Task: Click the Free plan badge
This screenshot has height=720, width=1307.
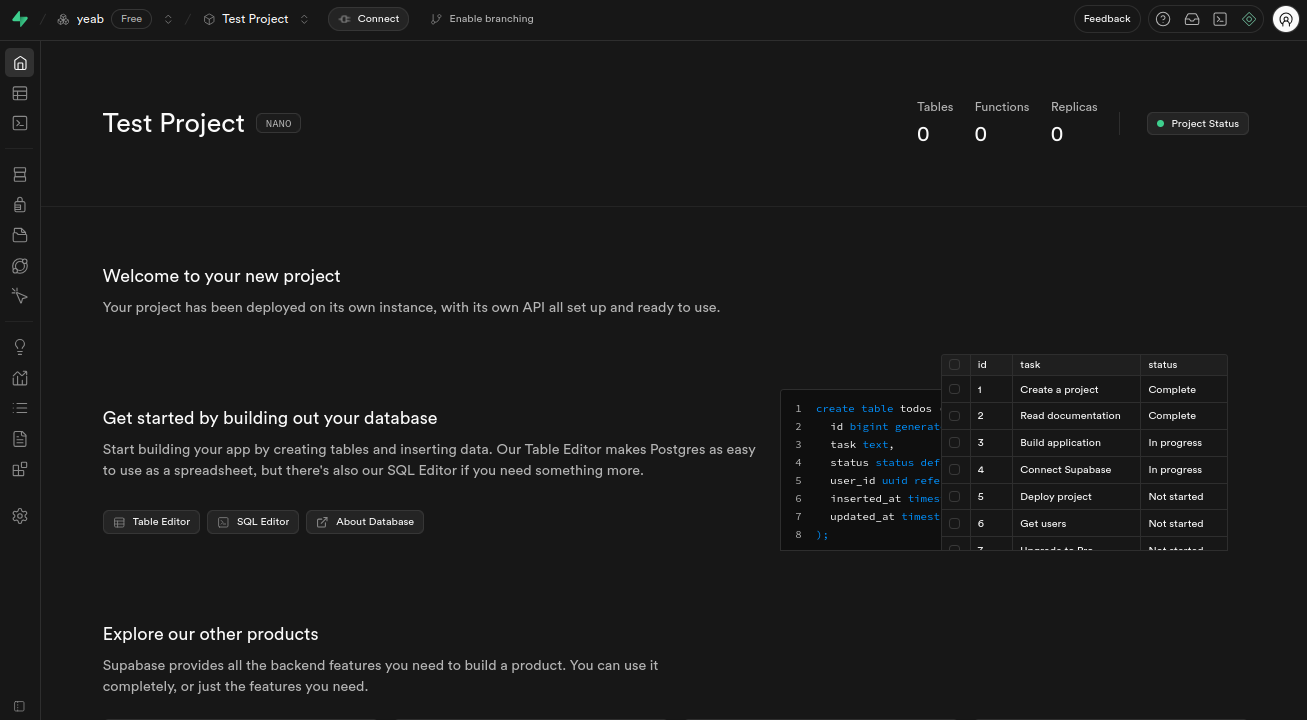Action: (132, 19)
